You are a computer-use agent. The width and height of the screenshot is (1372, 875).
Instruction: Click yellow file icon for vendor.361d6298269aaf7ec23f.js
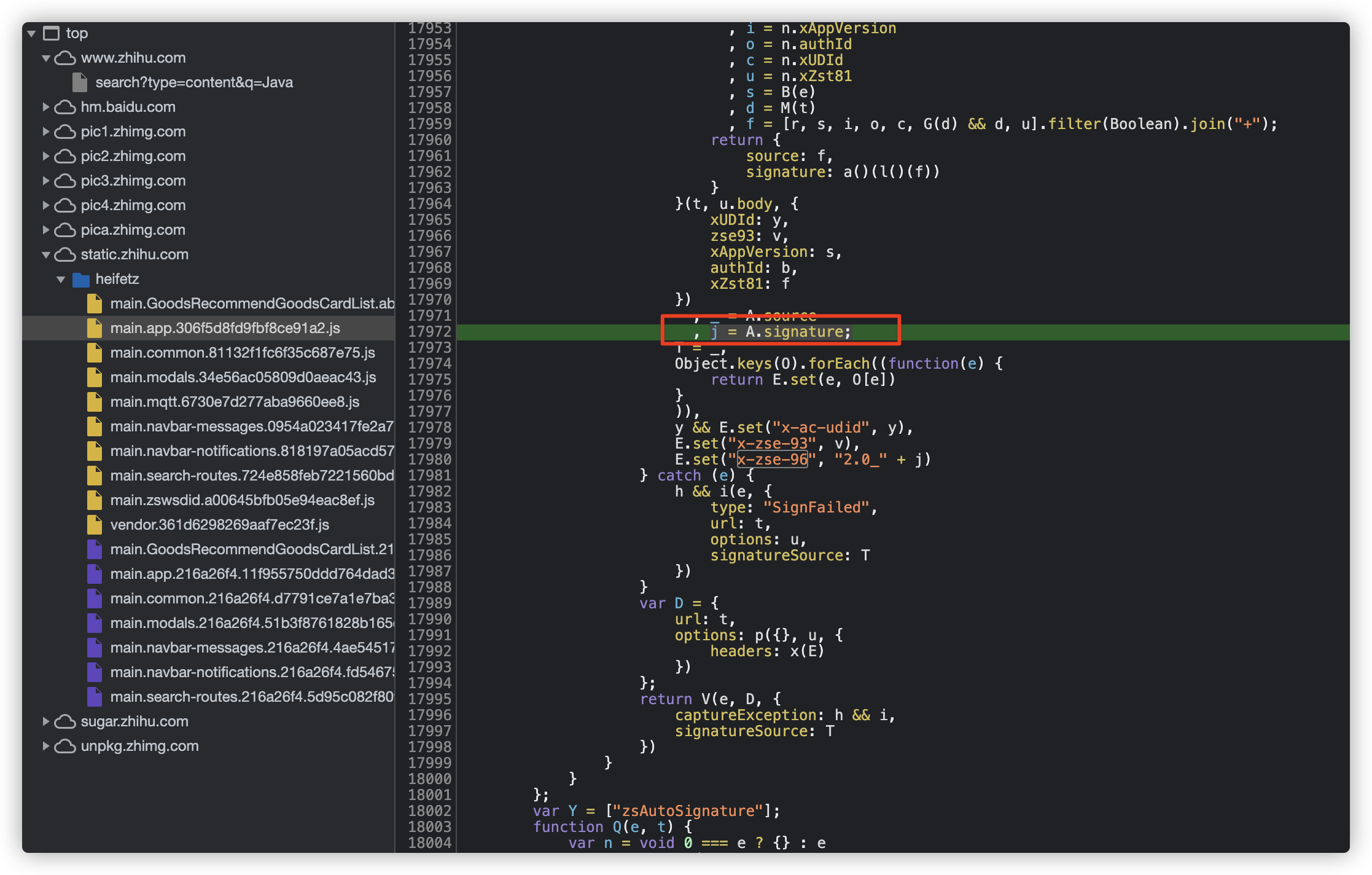pos(95,525)
